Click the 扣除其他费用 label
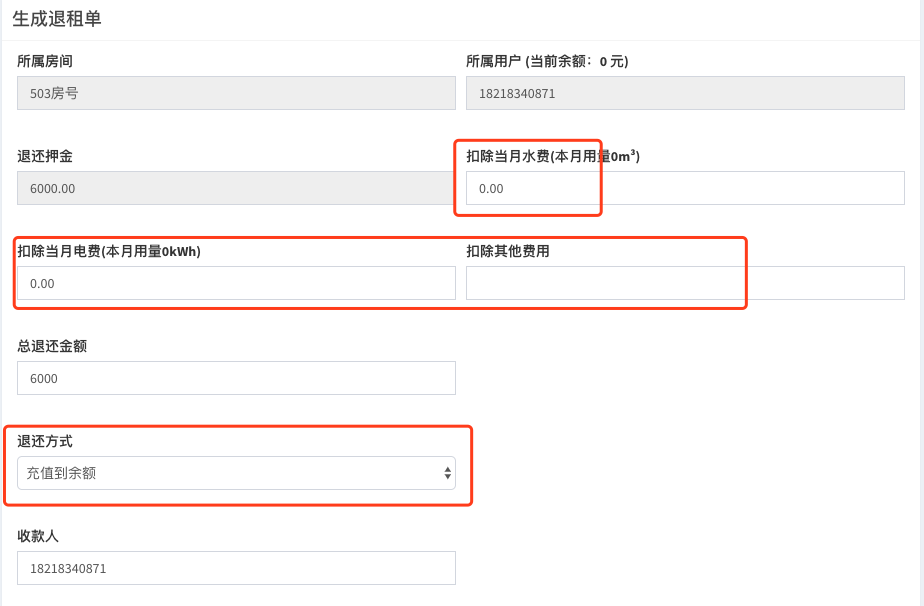 point(508,251)
